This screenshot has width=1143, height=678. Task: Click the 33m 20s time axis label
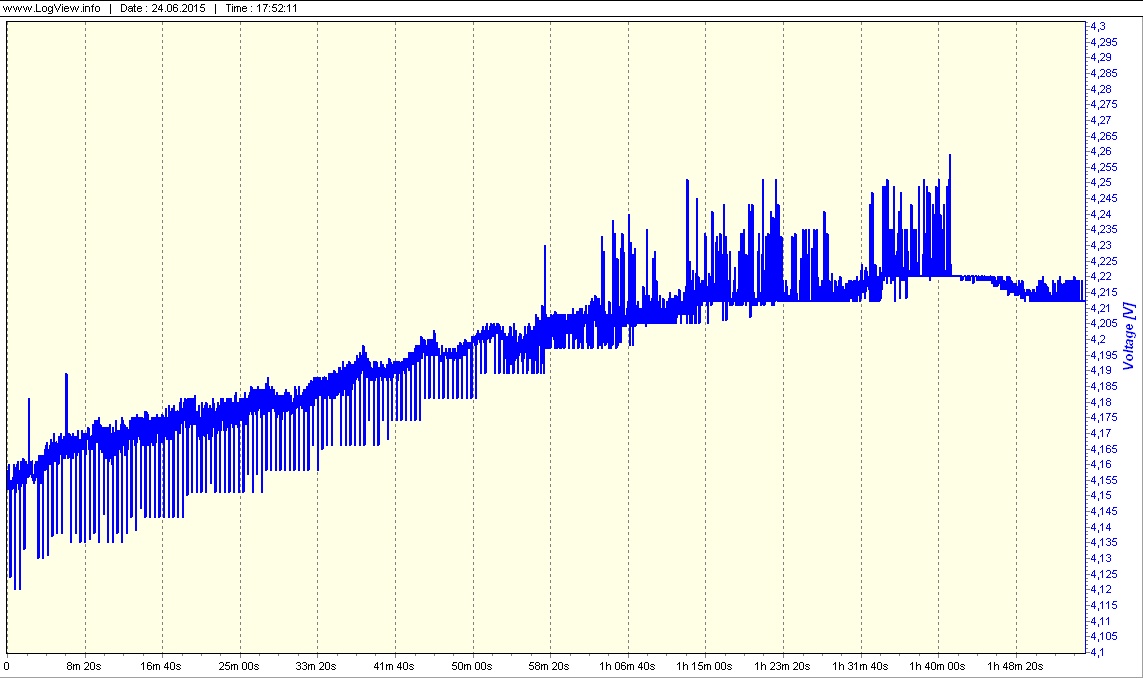pyautogui.click(x=318, y=665)
